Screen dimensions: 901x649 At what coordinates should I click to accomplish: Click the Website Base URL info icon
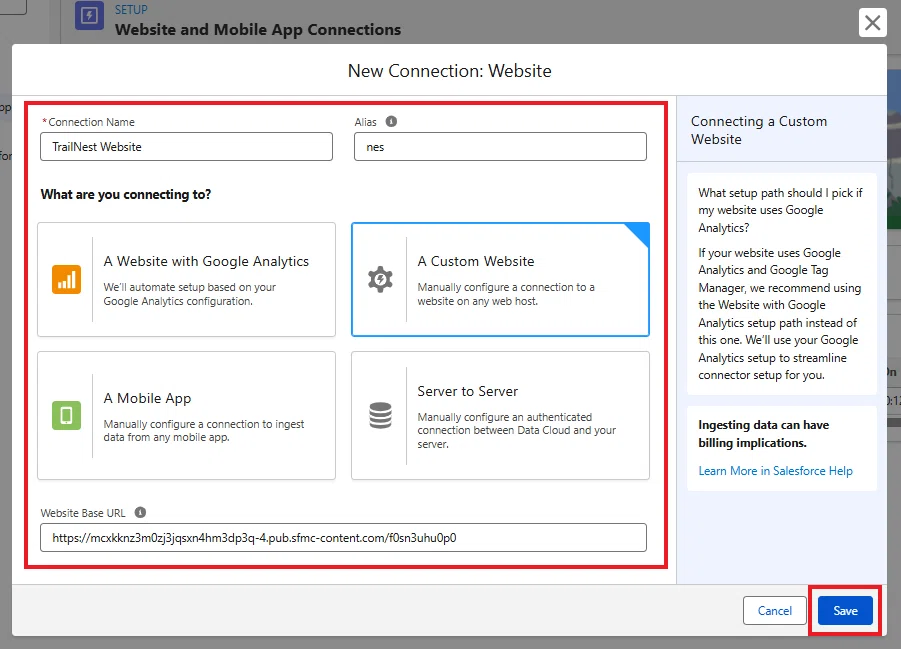(x=140, y=512)
